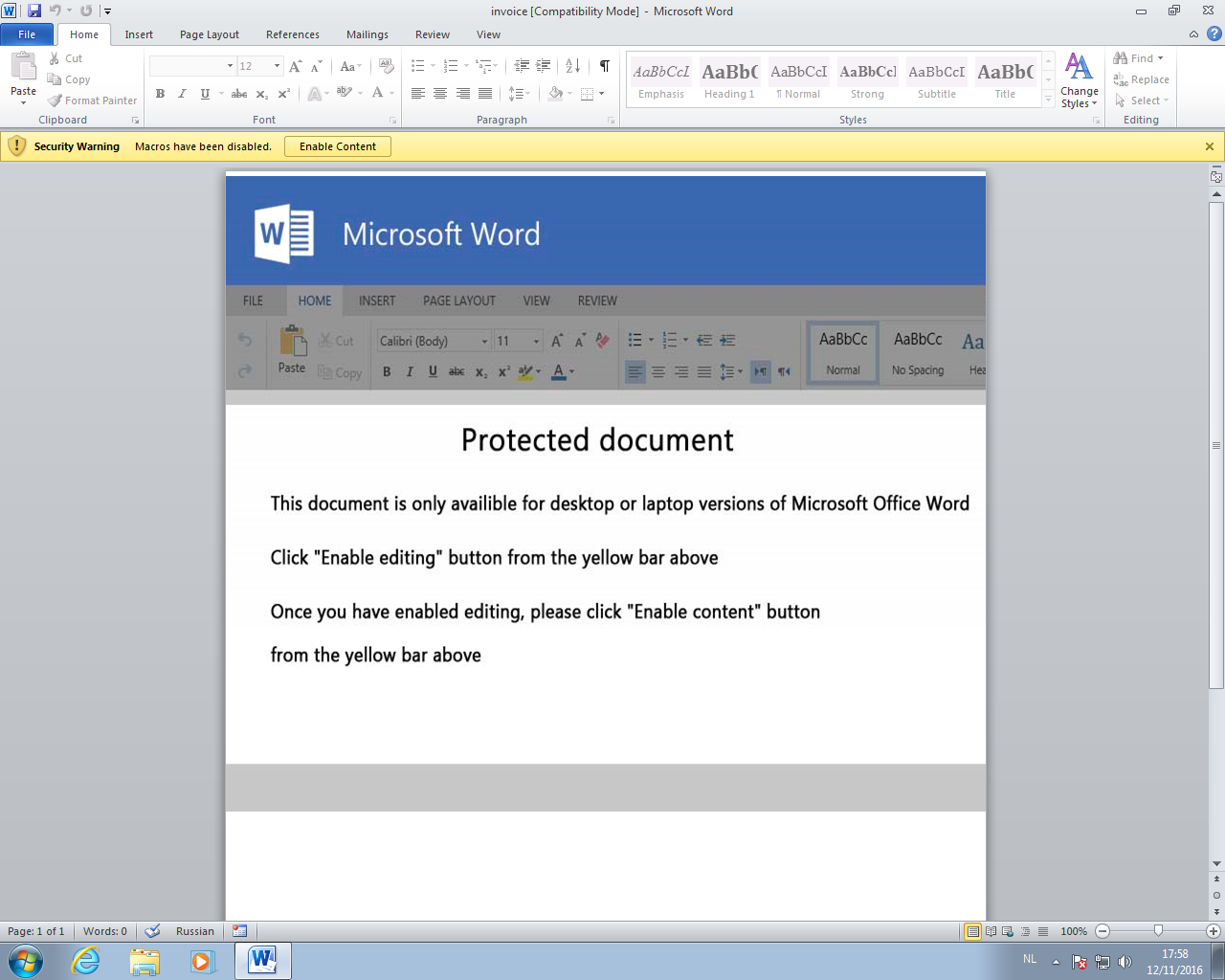Switch to the Review tab
The image size is (1225, 980).
click(x=433, y=34)
